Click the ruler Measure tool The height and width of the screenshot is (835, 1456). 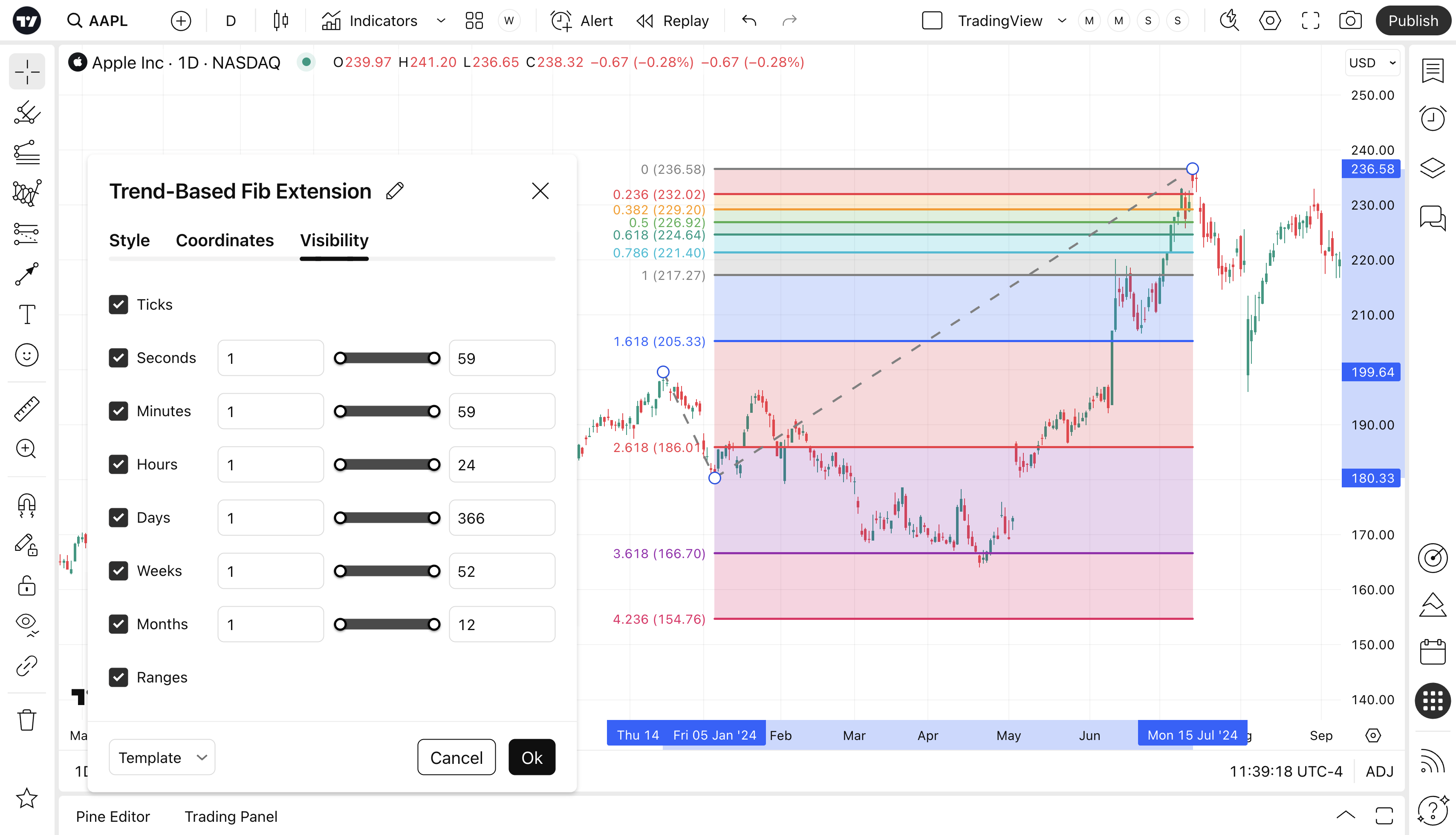pyautogui.click(x=27, y=409)
